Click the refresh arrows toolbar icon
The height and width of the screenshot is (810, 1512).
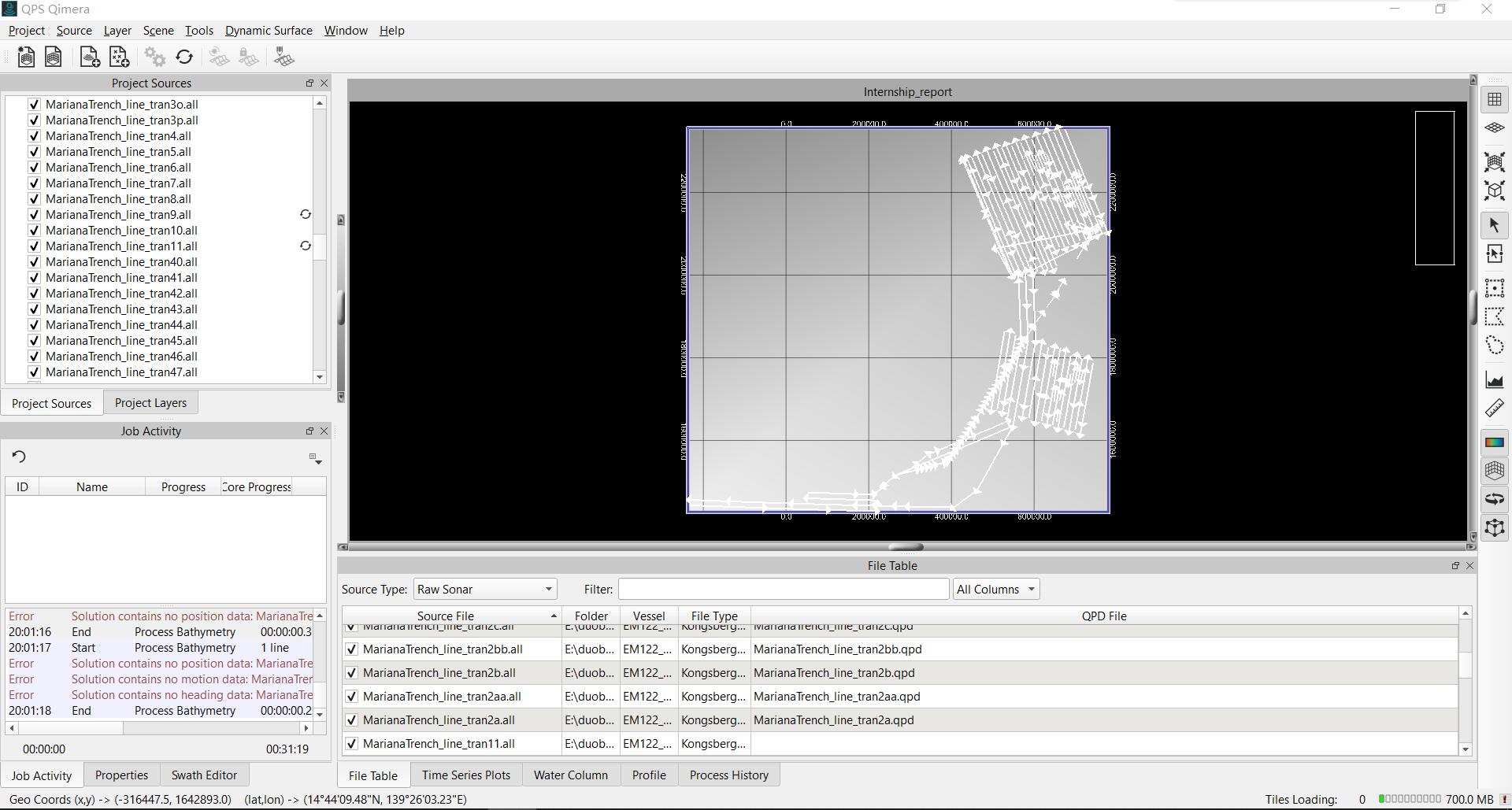(184, 57)
